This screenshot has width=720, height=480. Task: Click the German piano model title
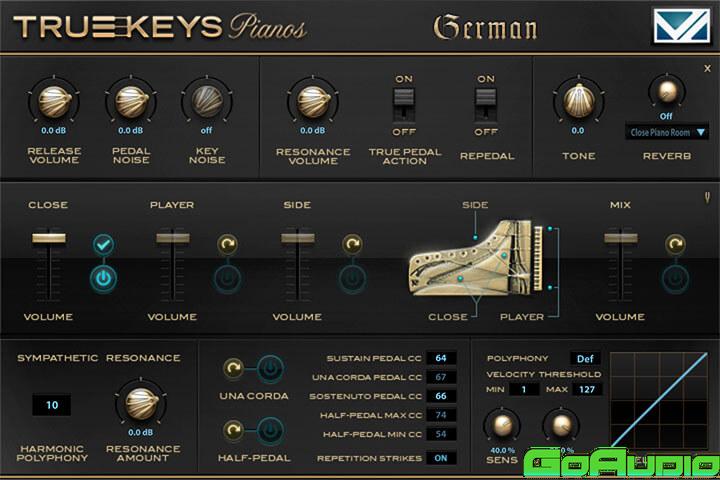click(x=485, y=28)
